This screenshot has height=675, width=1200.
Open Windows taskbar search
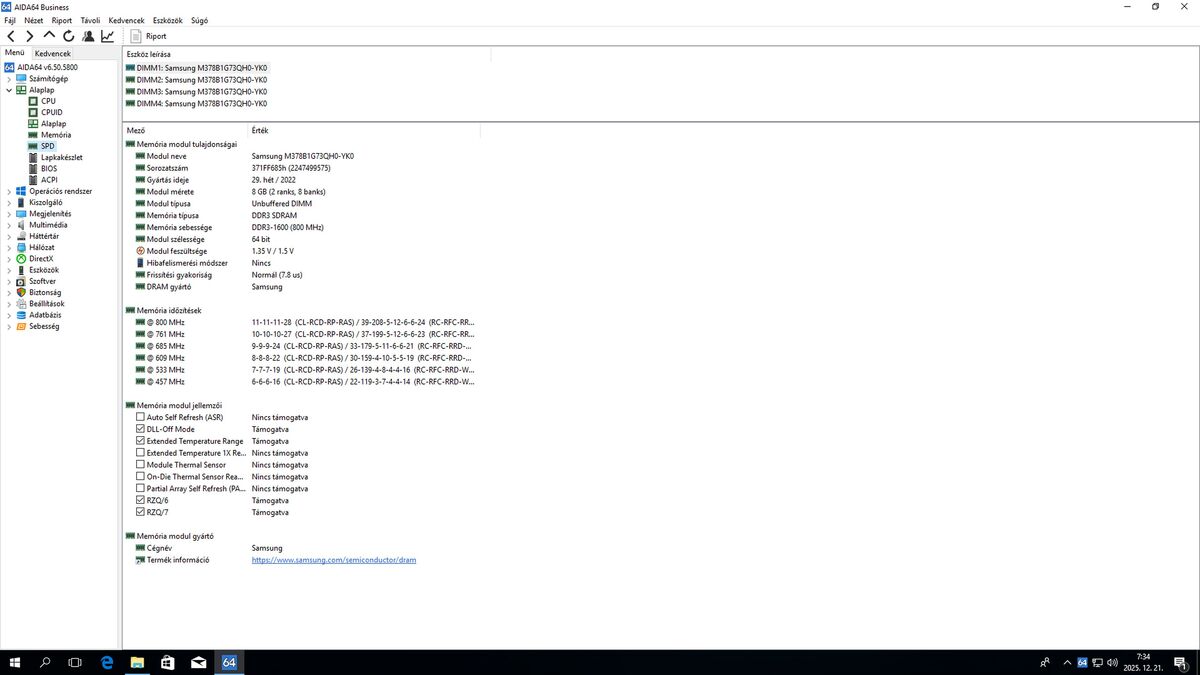pyautogui.click(x=45, y=662)
